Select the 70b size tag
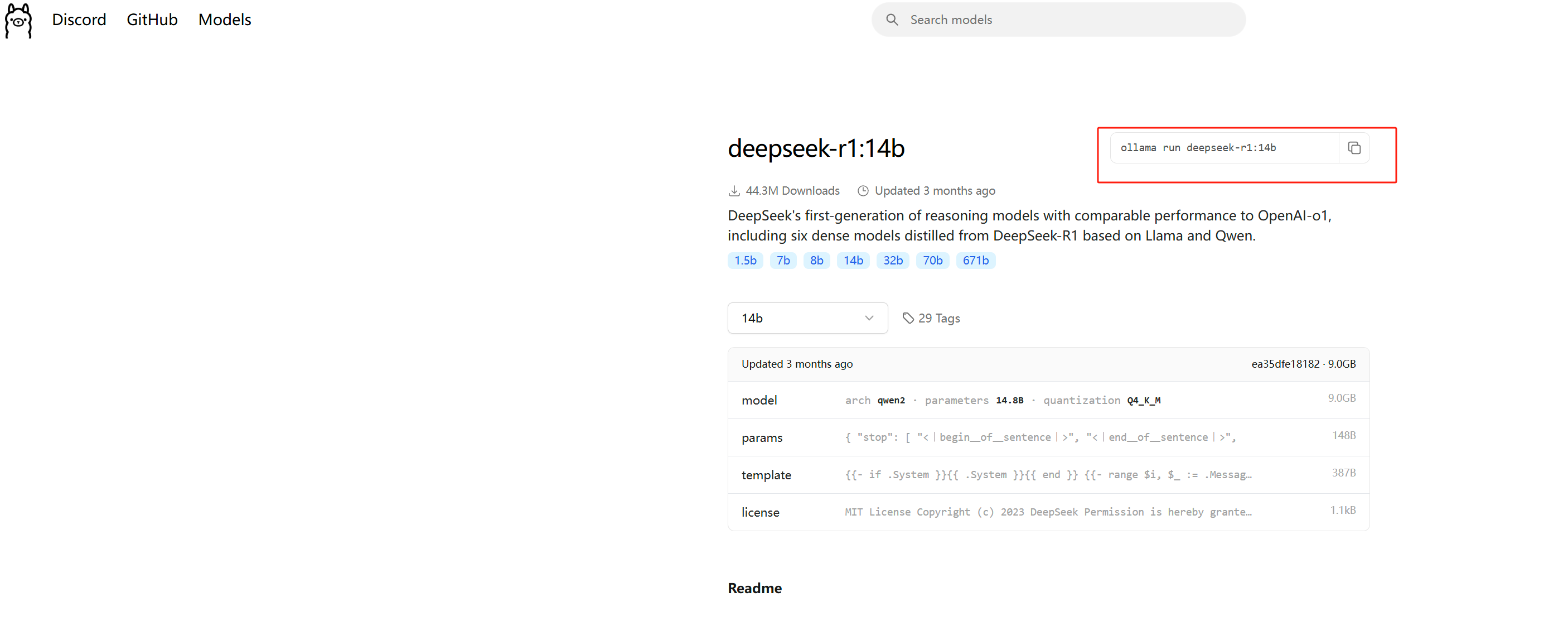This screenshot has height=621, width=1568. 932,261
